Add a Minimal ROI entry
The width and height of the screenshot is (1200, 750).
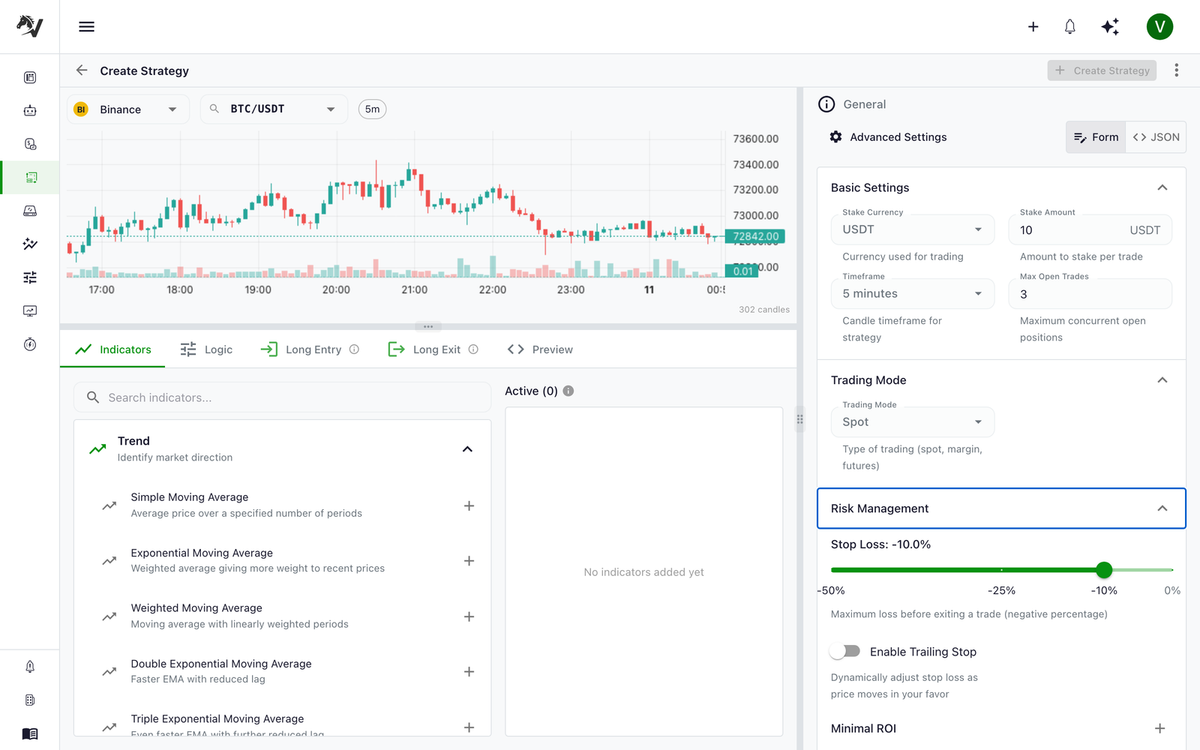point(1160,729)
